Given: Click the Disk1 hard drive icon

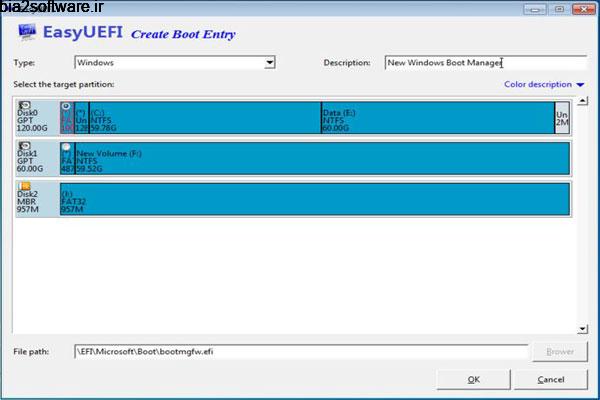Looking at the screenshot, I should (x=24, y=145).
